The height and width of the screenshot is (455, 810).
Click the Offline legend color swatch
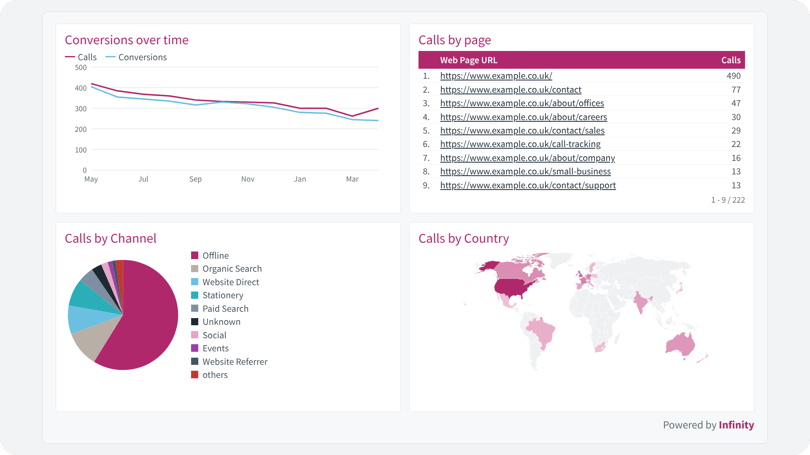195,255
